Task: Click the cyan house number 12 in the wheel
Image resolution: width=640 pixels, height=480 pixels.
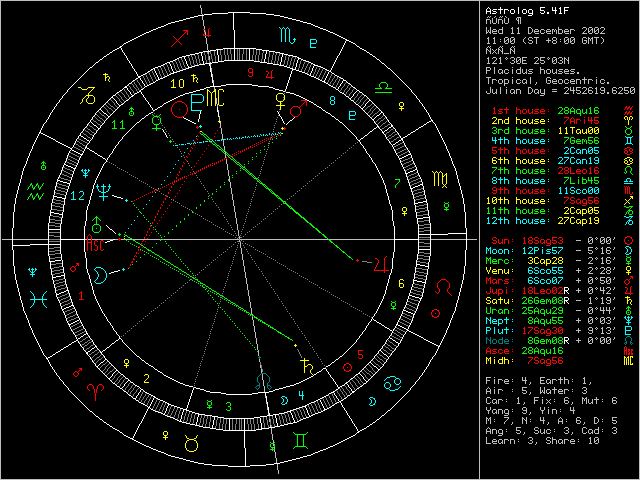Action: pyautogui.click(x=78, y=196)
